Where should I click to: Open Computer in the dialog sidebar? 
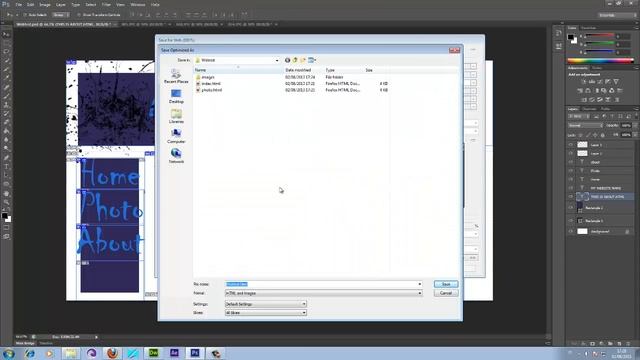tap(176, 136)
